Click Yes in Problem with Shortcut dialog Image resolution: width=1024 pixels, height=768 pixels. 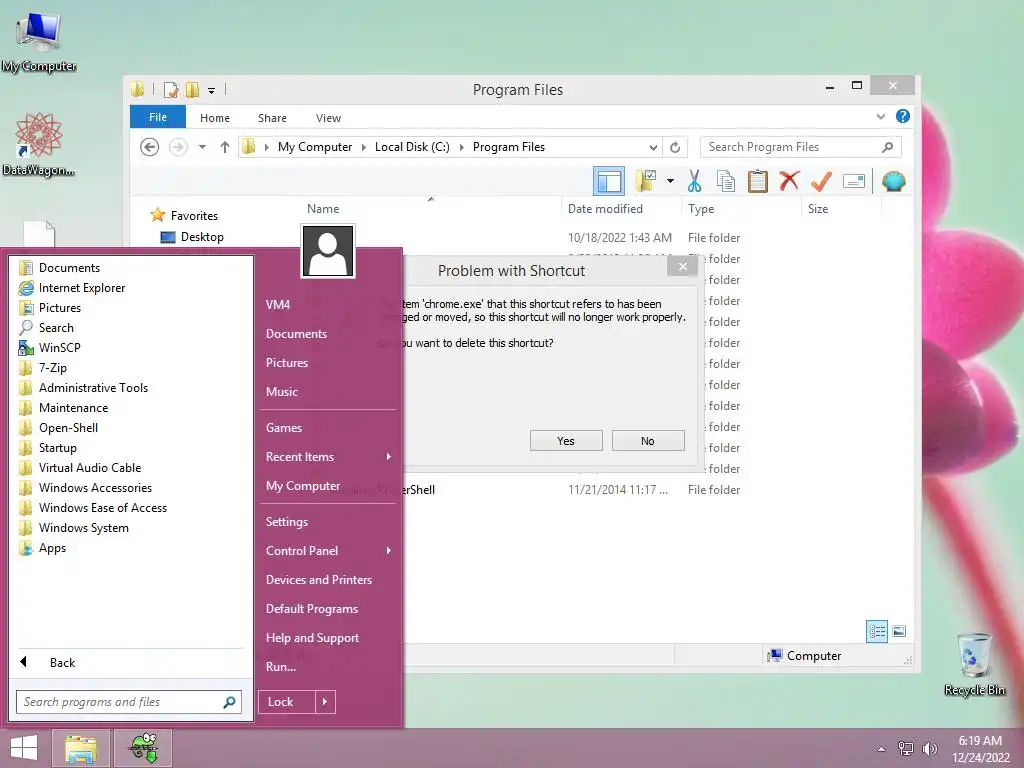(566, 441)
